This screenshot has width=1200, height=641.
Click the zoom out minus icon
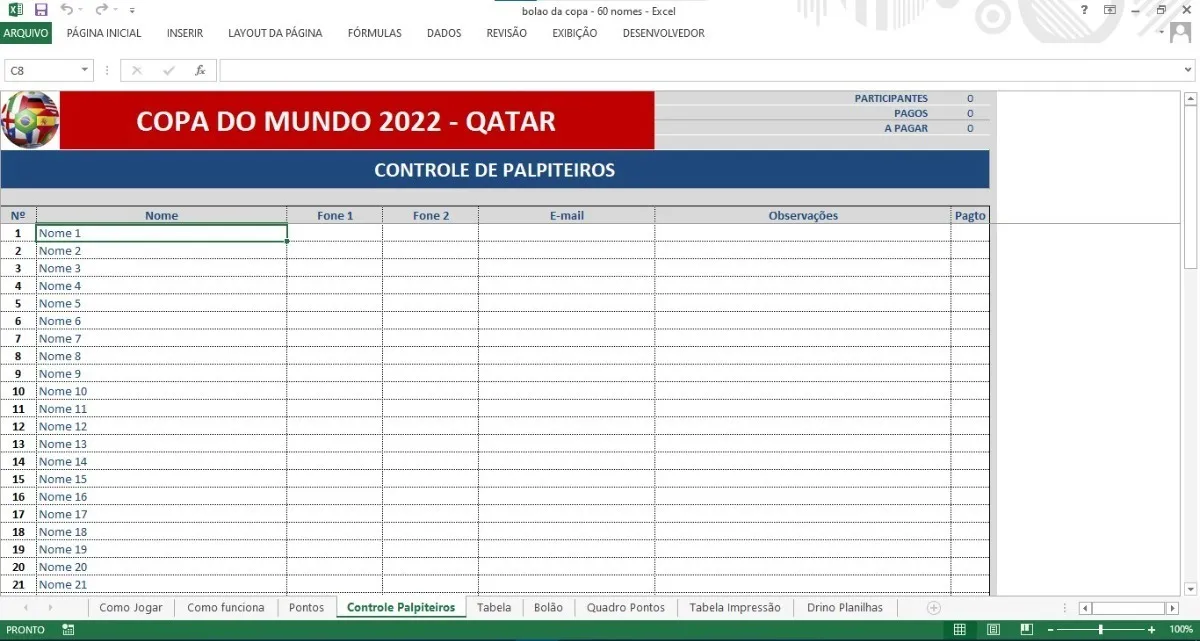pos(1050,630)
